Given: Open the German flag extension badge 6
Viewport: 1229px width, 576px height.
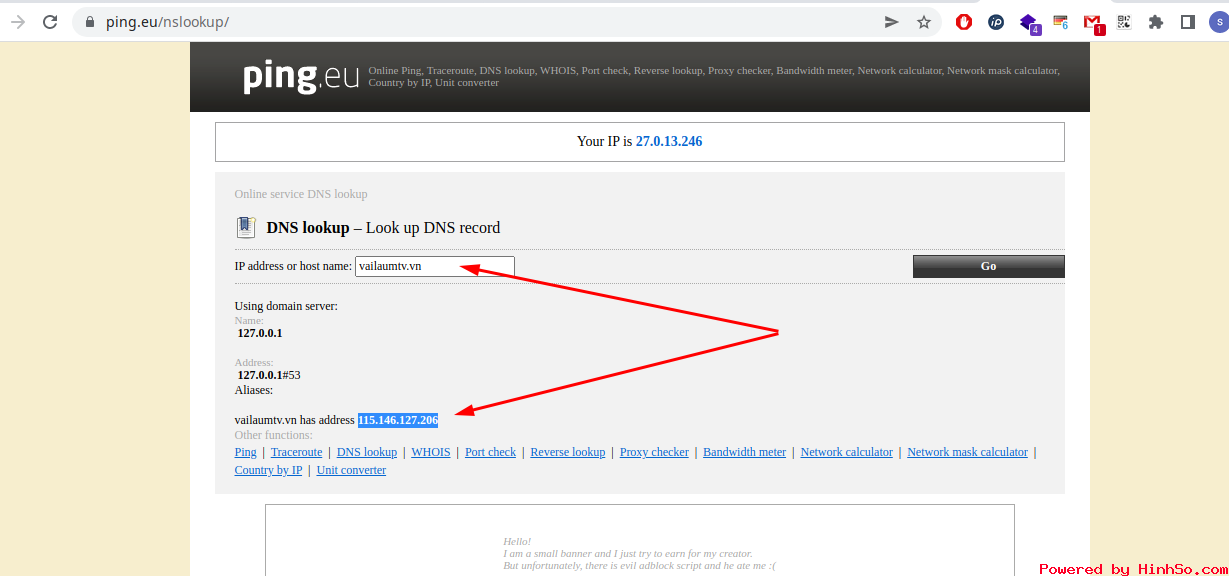Looking at the screenshot, I should 1061,22.
